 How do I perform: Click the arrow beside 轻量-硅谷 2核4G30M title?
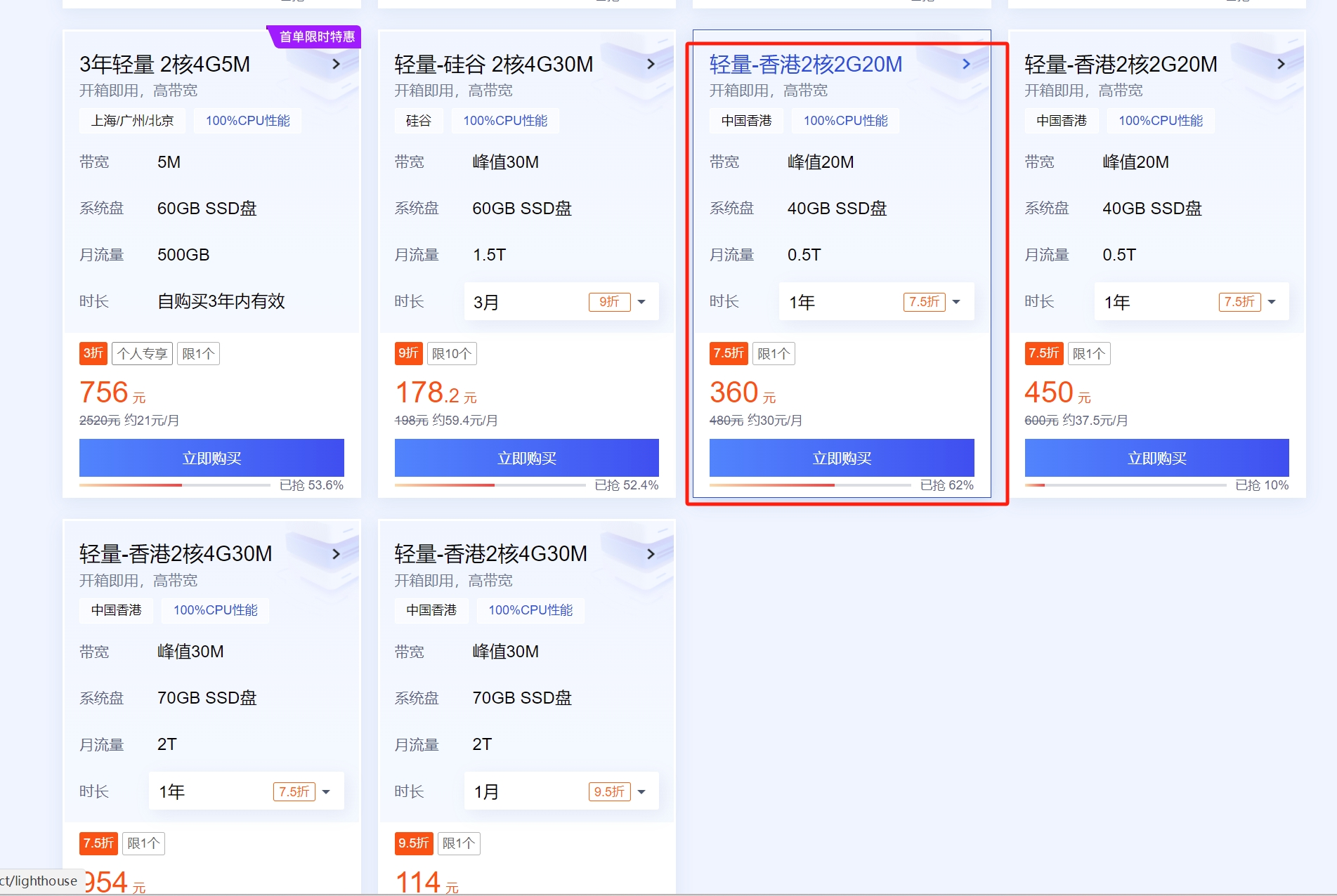(x=651, y=64)
